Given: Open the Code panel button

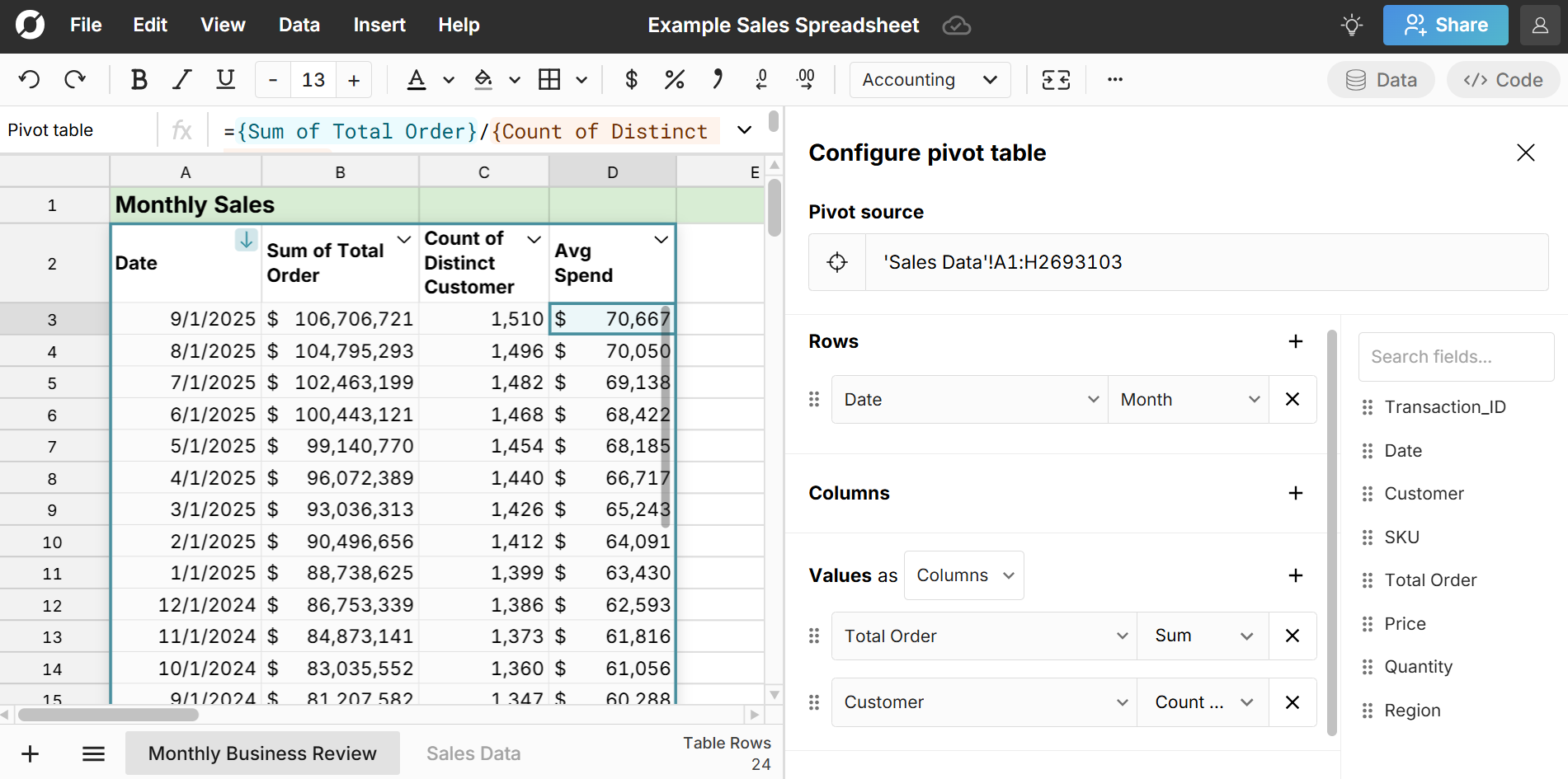Looking at the screenshot, I should [x=1502, y=80].
